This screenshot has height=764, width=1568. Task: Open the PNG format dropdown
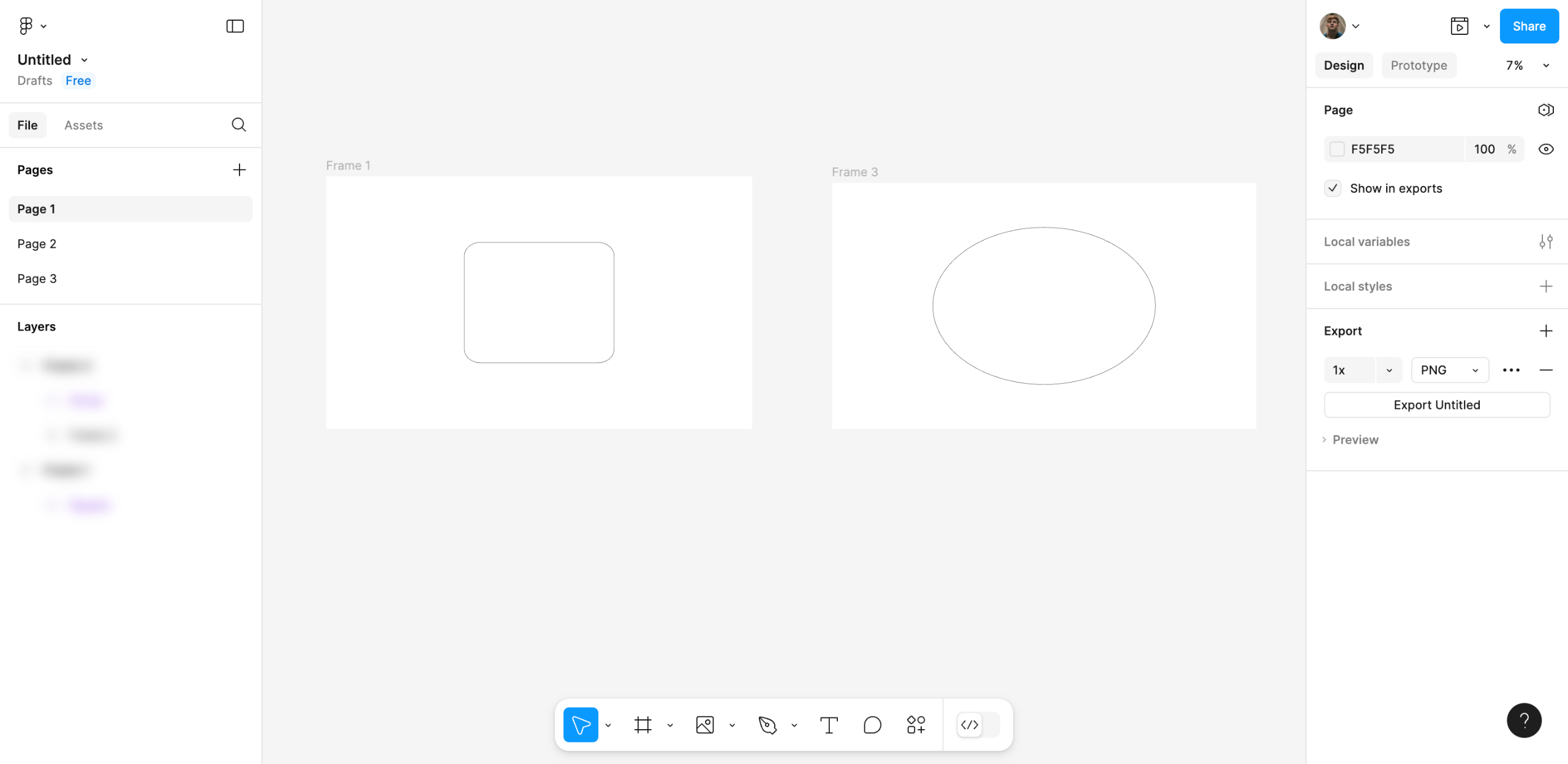(x=1449, y=370)
